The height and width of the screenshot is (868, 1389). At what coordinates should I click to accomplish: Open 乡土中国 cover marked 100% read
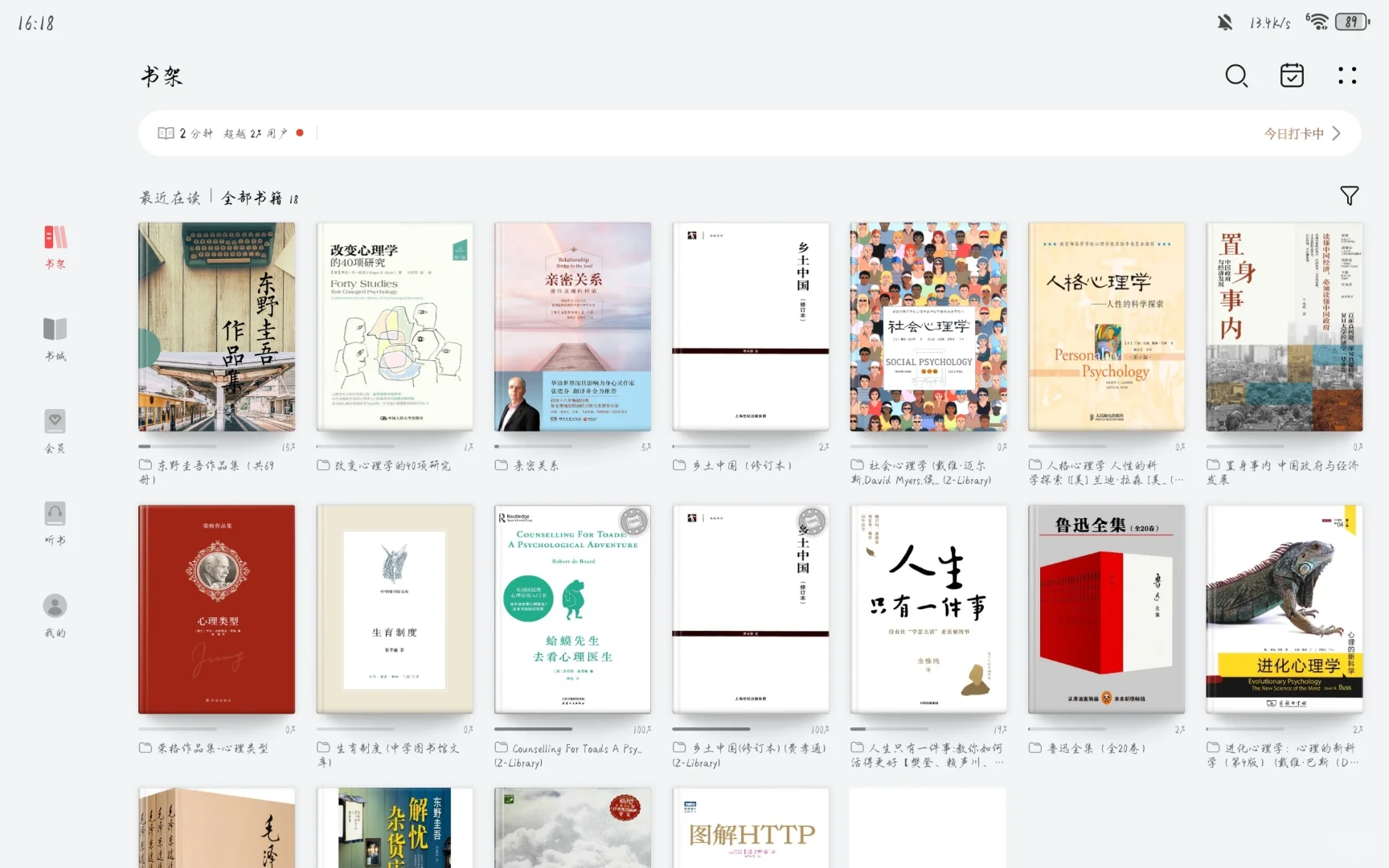(751, 609)
